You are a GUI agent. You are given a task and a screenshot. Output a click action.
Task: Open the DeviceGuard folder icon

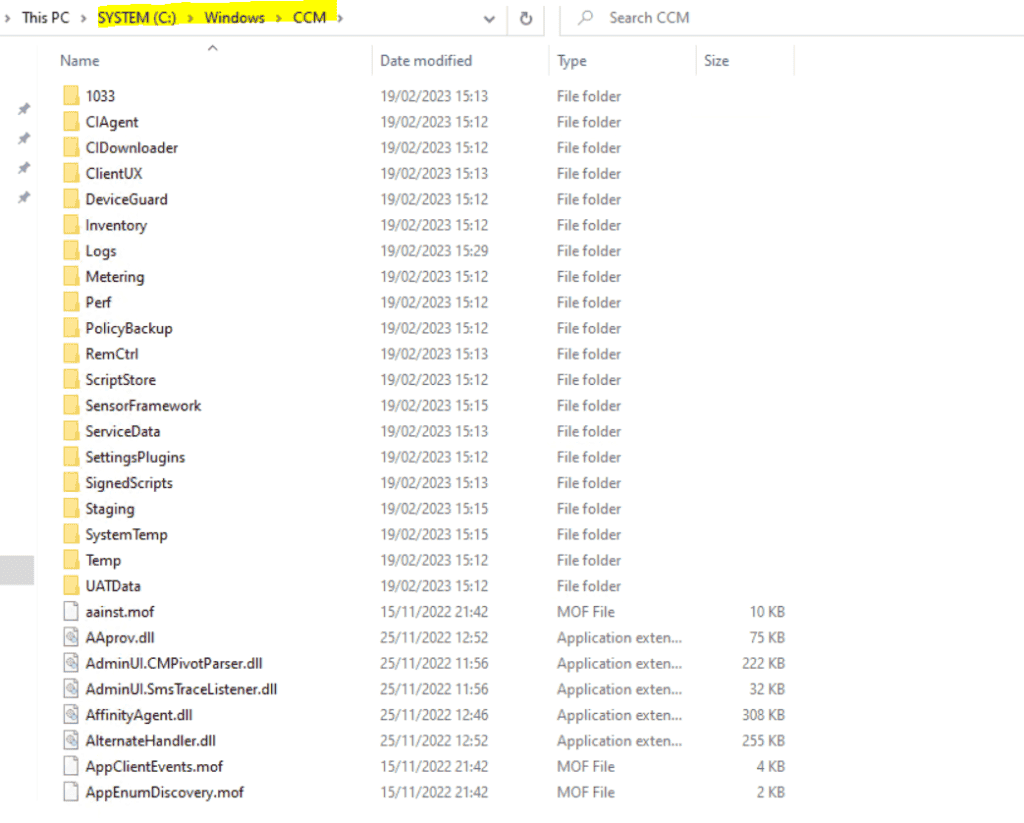pyautogui.click(x=70, y=198)
